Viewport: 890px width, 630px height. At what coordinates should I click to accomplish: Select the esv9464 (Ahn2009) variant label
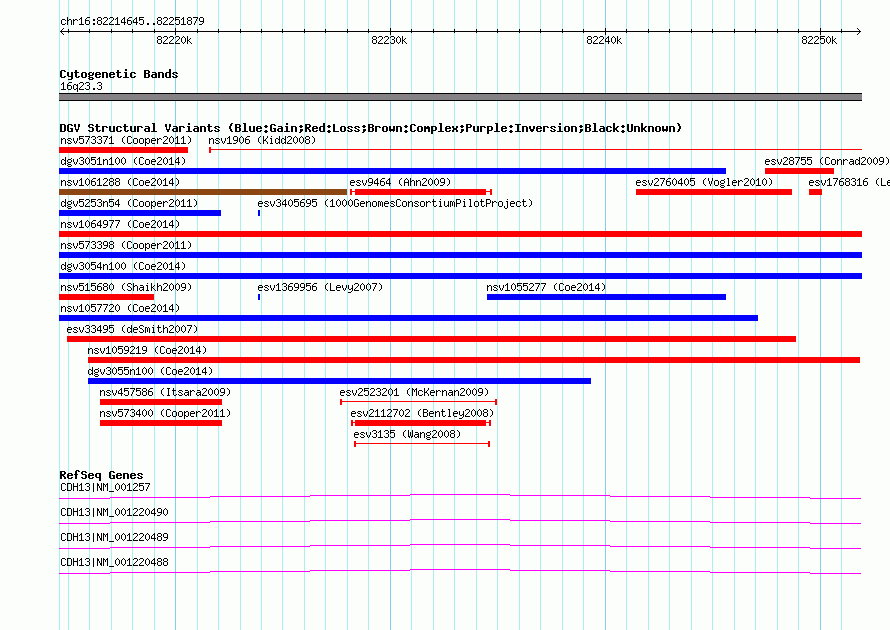pos(400,182)
